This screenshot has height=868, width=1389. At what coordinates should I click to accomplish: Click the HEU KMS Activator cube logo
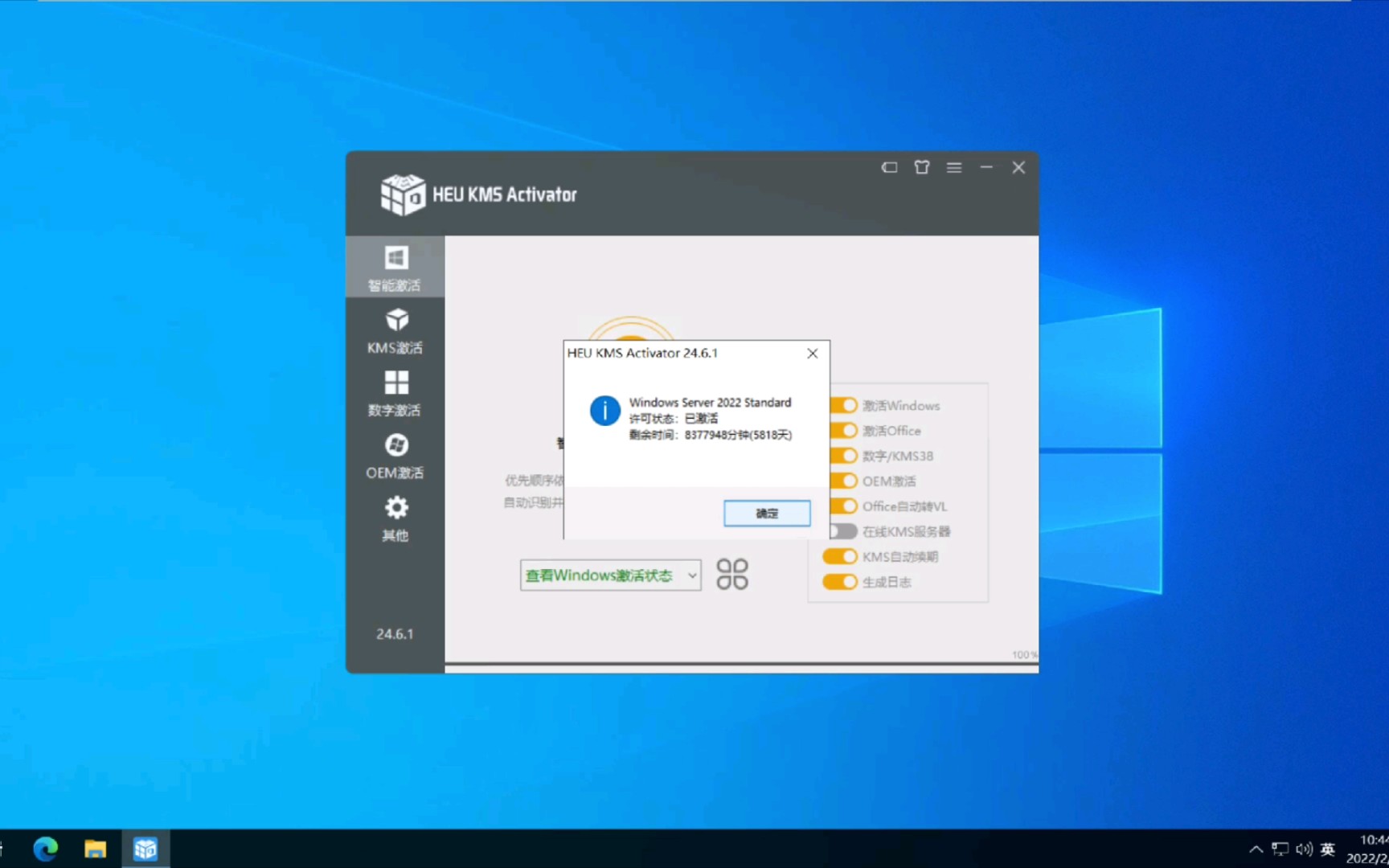click(403, 194)
